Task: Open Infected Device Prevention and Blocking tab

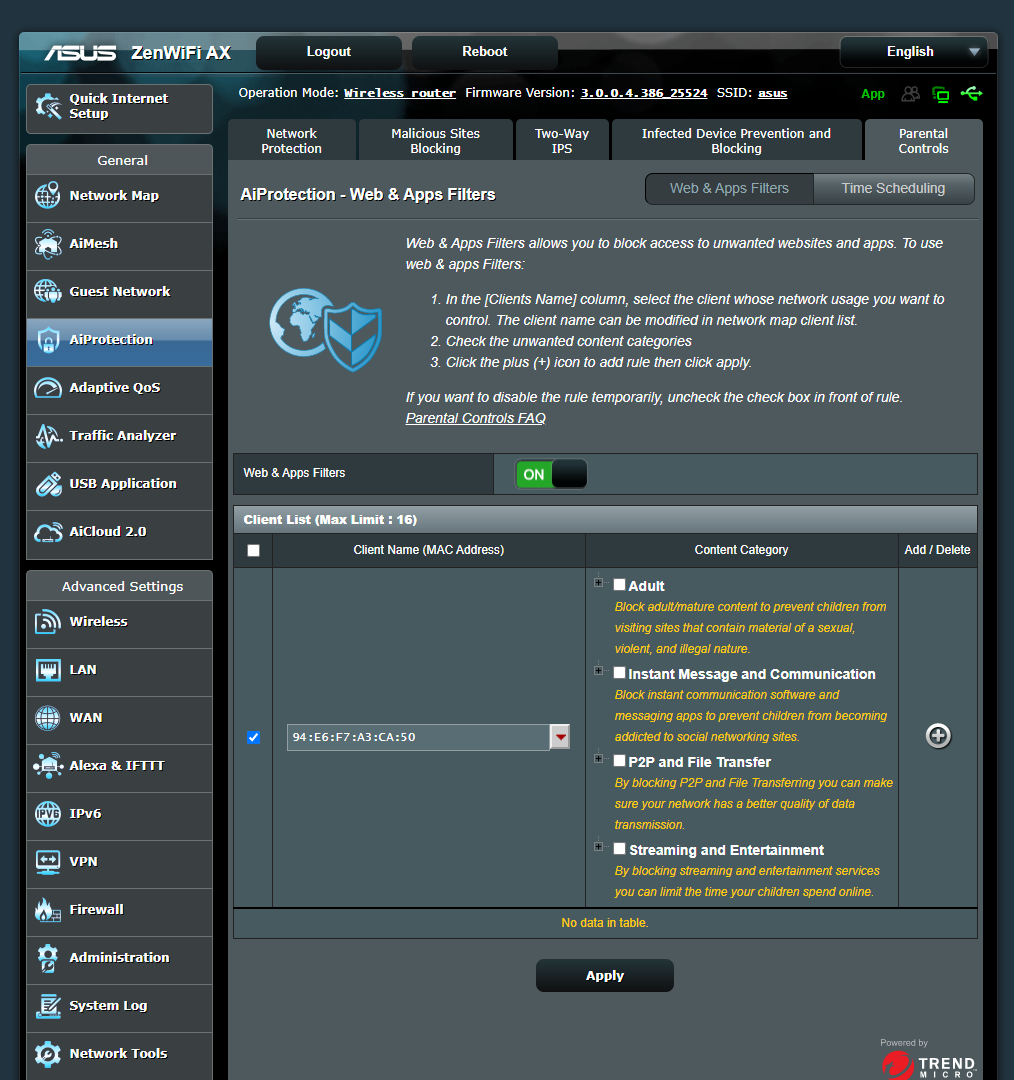Action: [736, 141]
